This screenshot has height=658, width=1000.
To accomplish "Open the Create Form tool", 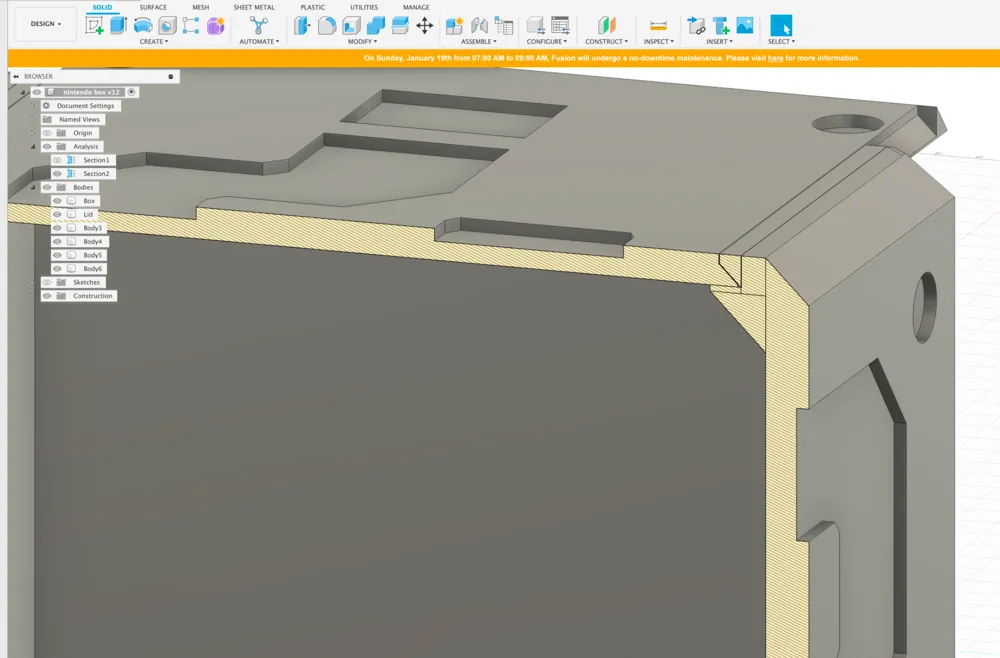I will click(x=216, y=26).
